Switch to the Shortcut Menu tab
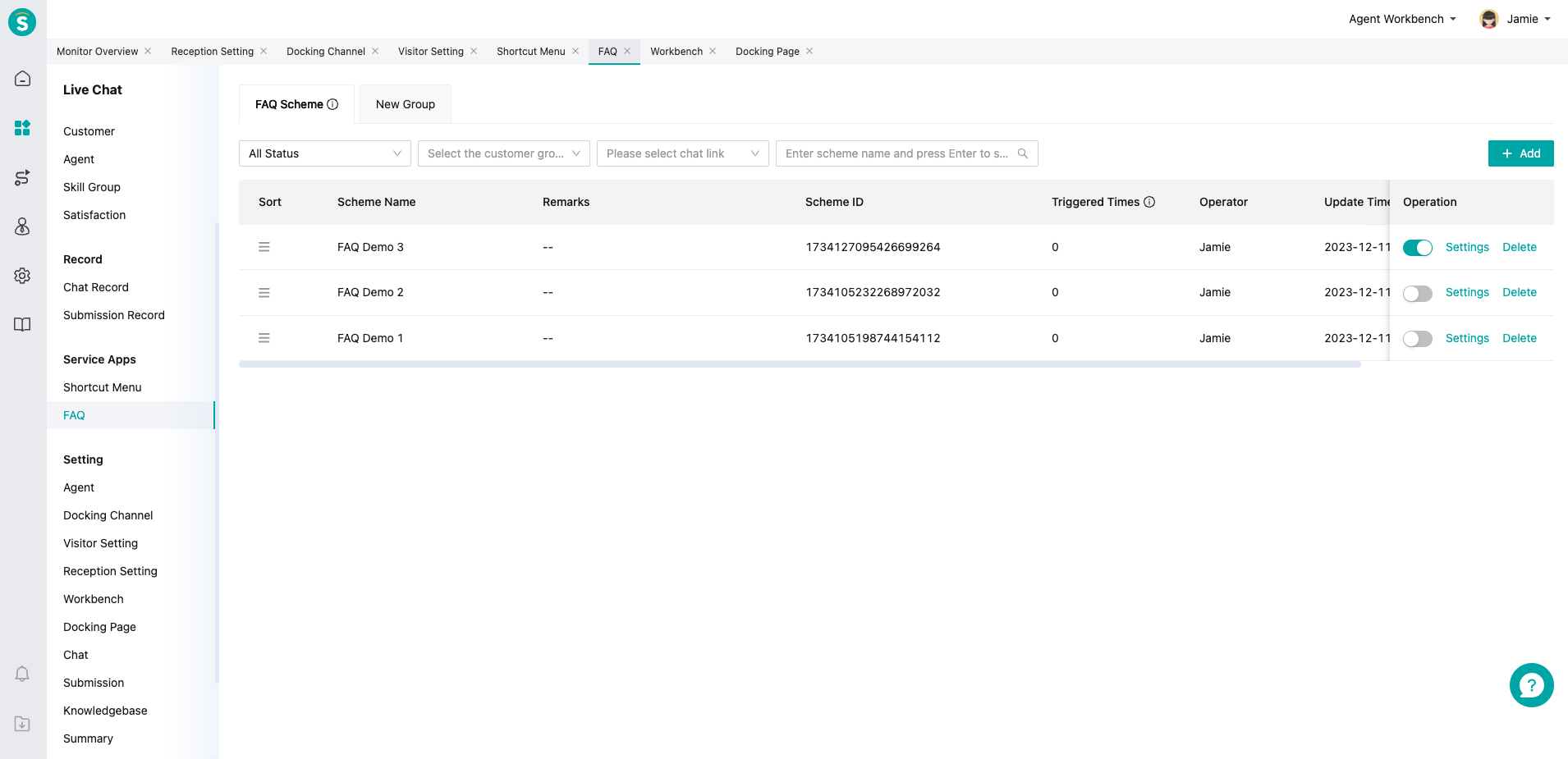The height and width of the screenshot is (759, 1568). pos(531,51)
